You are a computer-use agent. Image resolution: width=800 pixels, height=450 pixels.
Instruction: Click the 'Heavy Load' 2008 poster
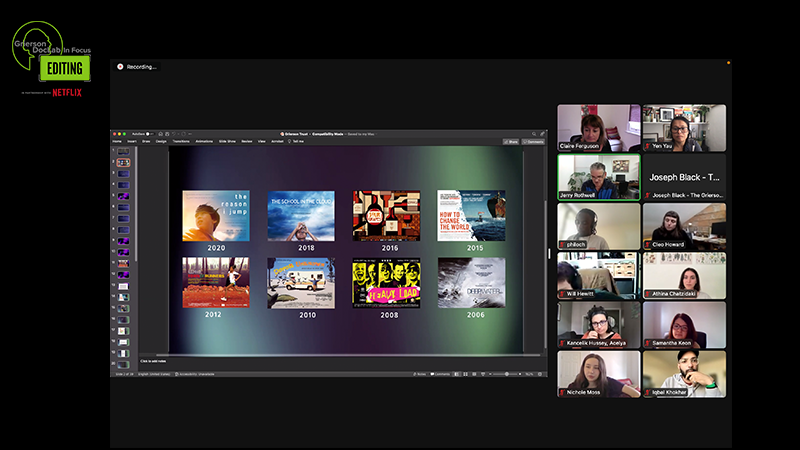tap(386, 283)
